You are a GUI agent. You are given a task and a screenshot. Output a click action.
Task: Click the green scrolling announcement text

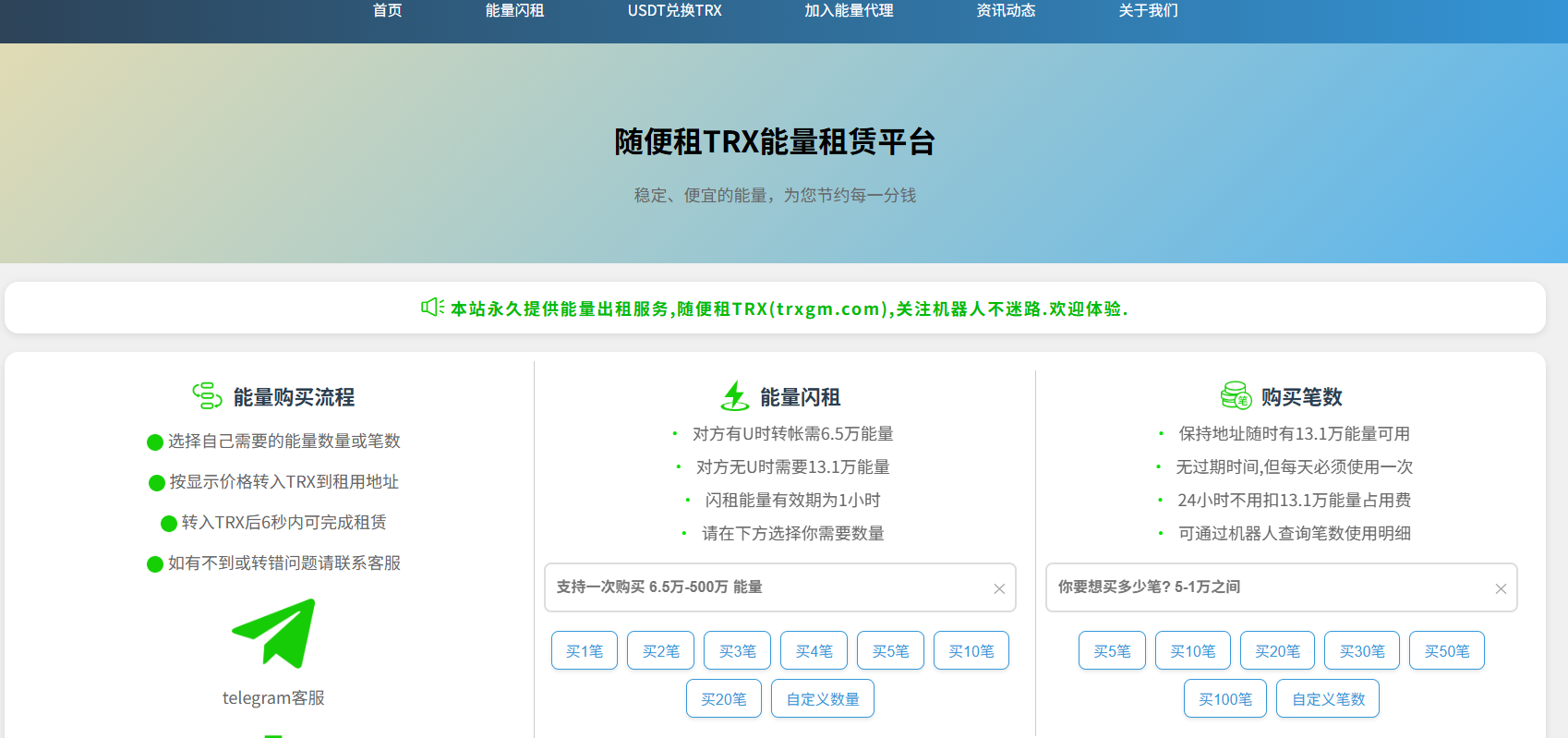tap(790, 309)
